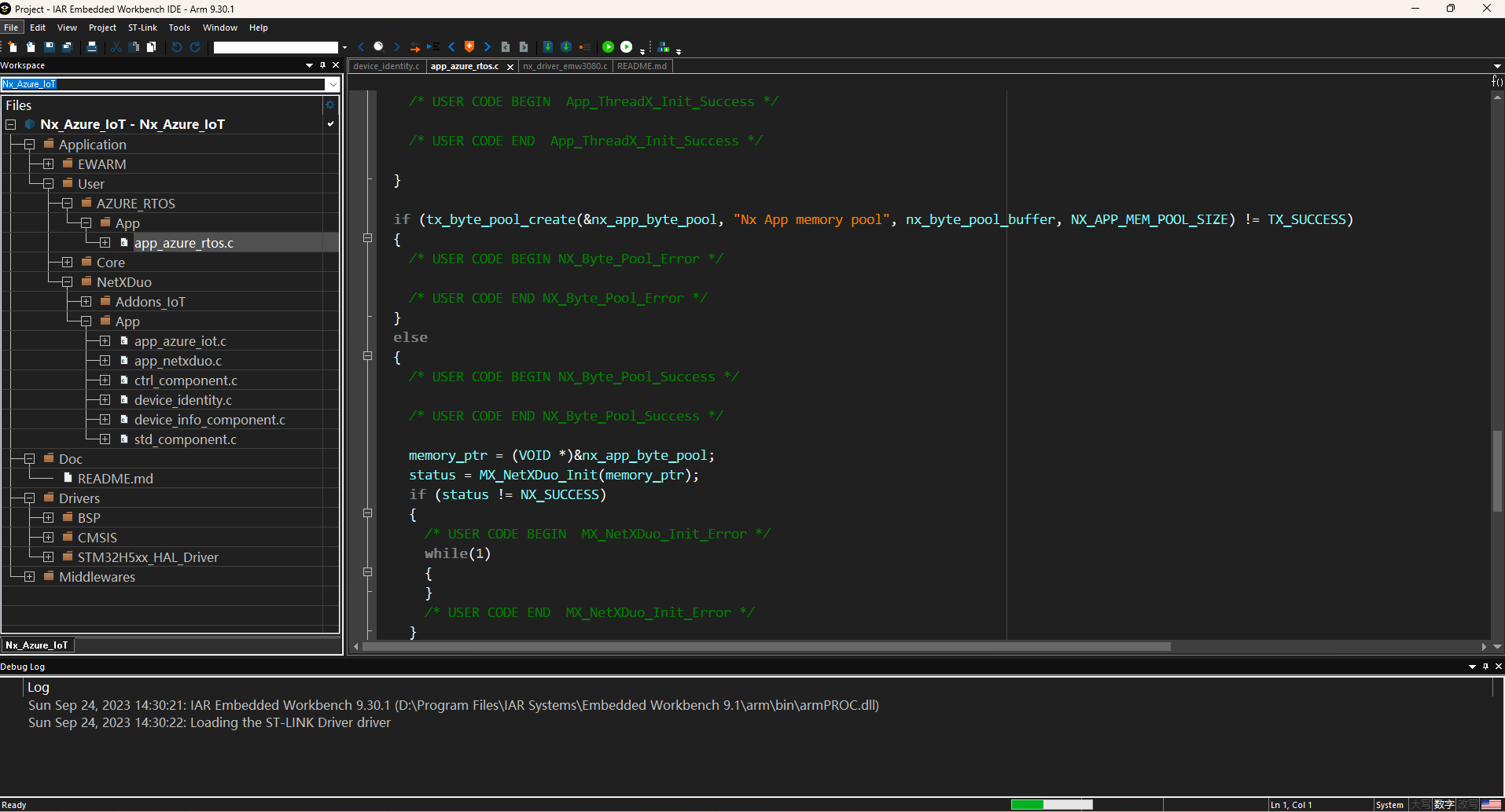Create a new document from the toolbar
Image resolution: width=1505 pixels, height=812 pixels.
[13, 47]
